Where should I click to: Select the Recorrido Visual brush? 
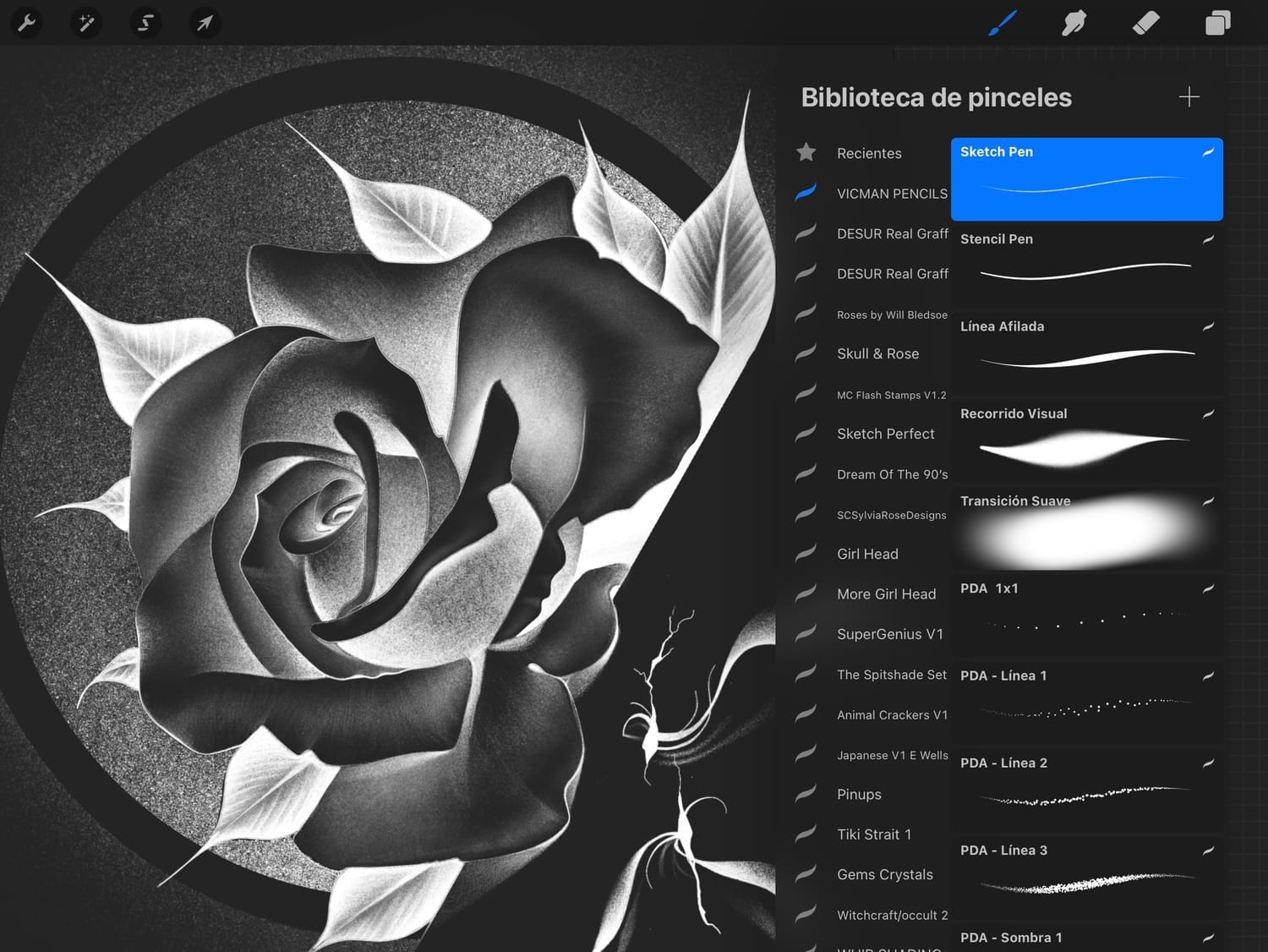point(1087,440)
